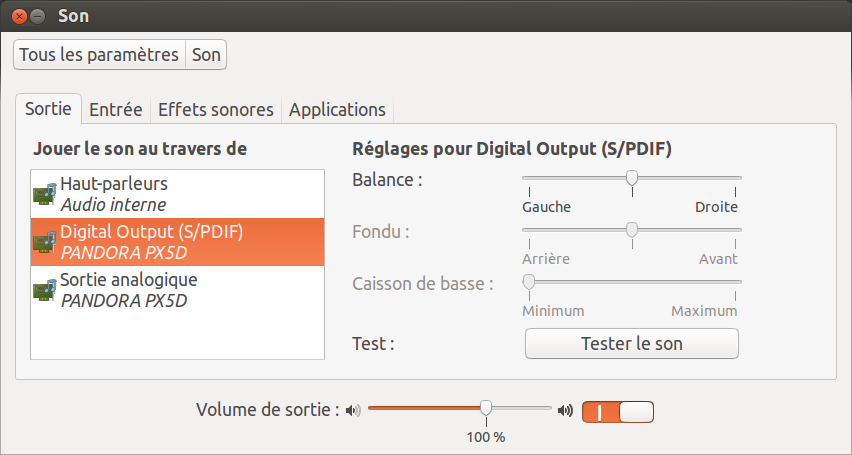Viewport: 852px width, 455px height.
Task: Click the Caisson de basse slider handle
Action: 529,282
